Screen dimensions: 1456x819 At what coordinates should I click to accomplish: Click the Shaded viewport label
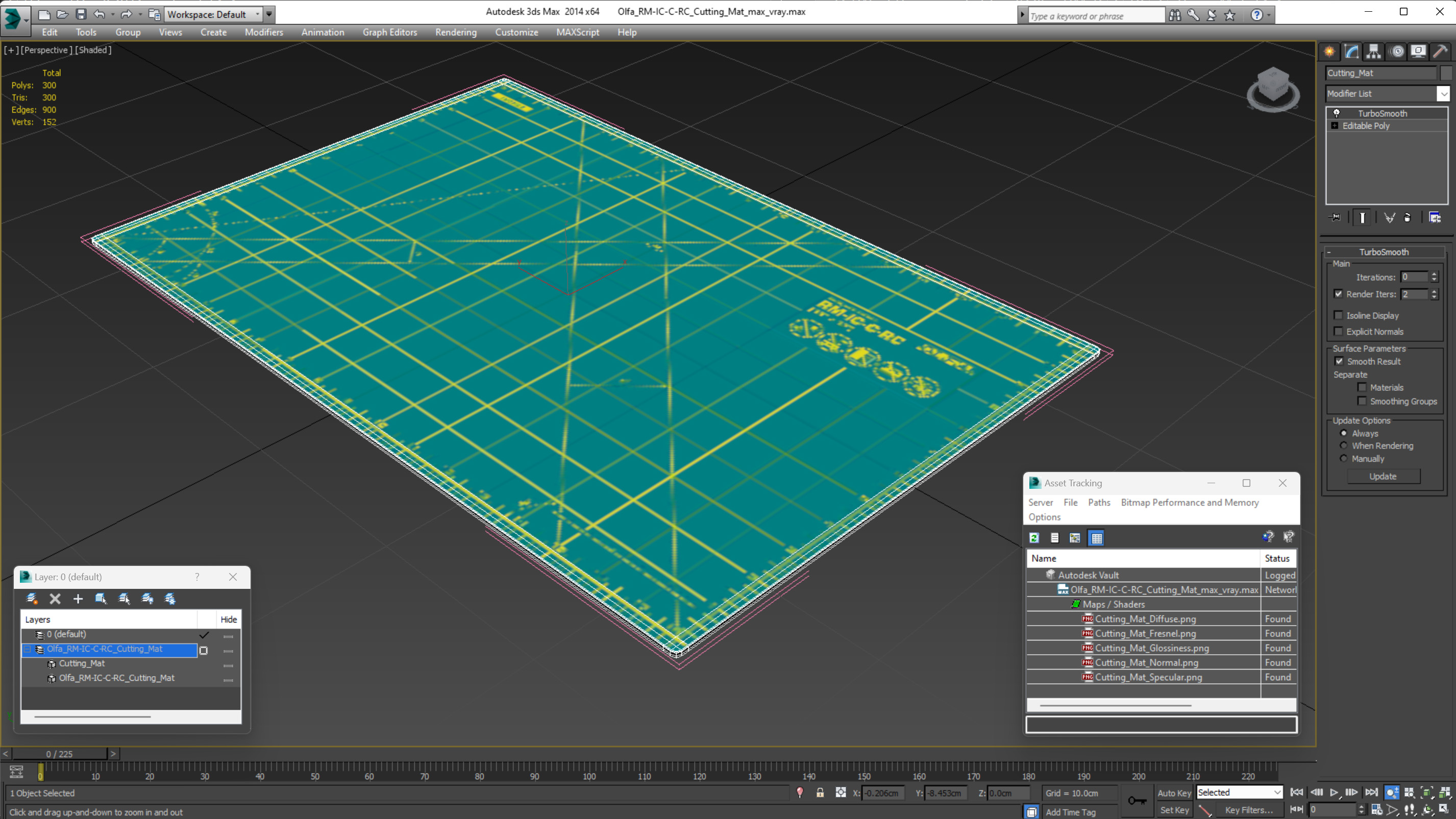[x=93, y=49]
